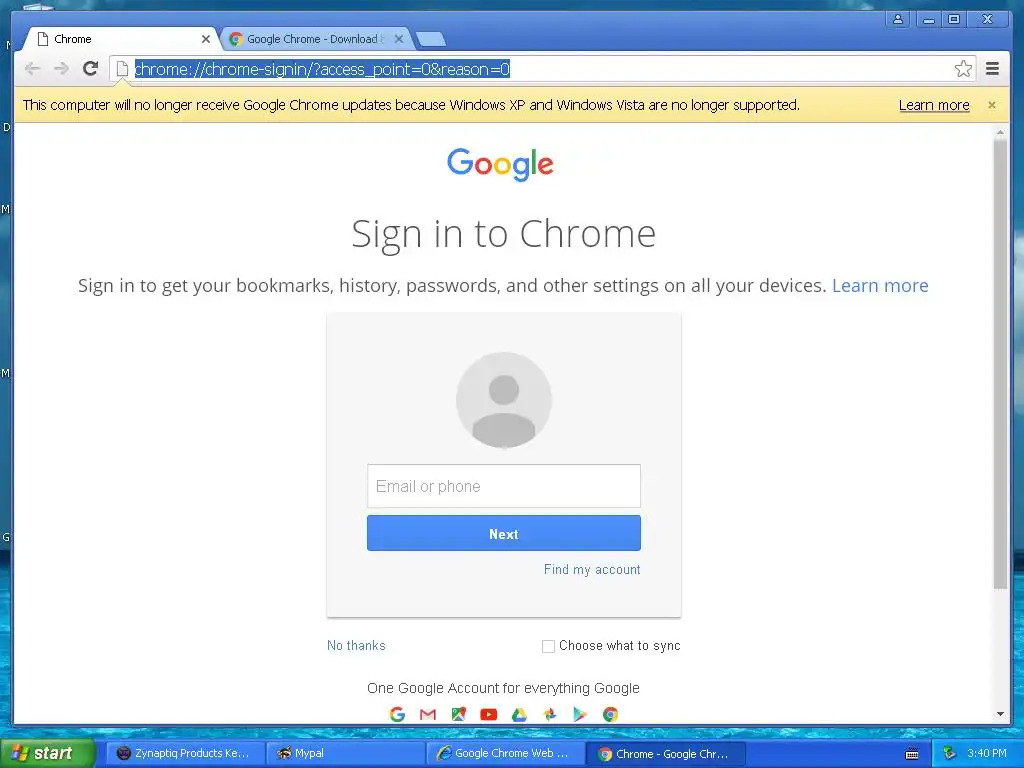Click the Google G service icon

[397, 714]
